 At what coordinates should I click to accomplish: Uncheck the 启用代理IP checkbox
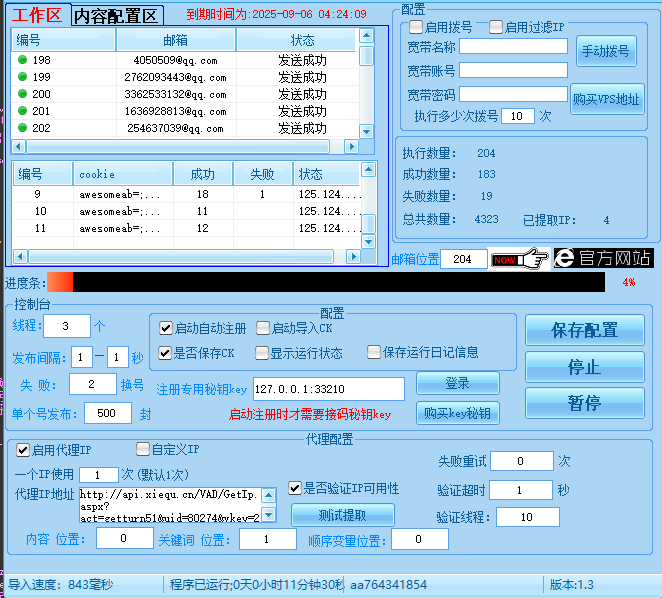[23, 450]
